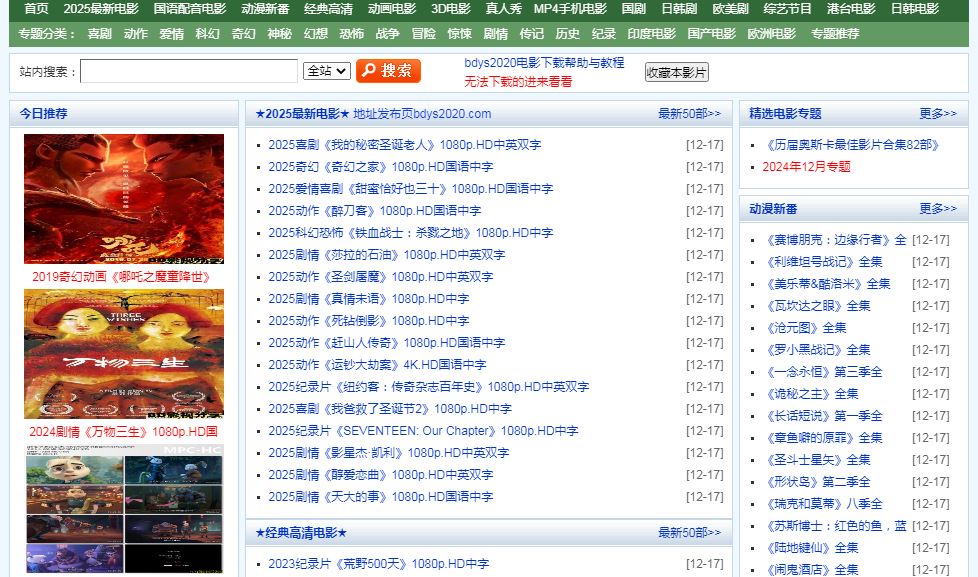Open the 全站 search scope dropdown
Viewport: 978px width, 577px height.
(326, 71)
